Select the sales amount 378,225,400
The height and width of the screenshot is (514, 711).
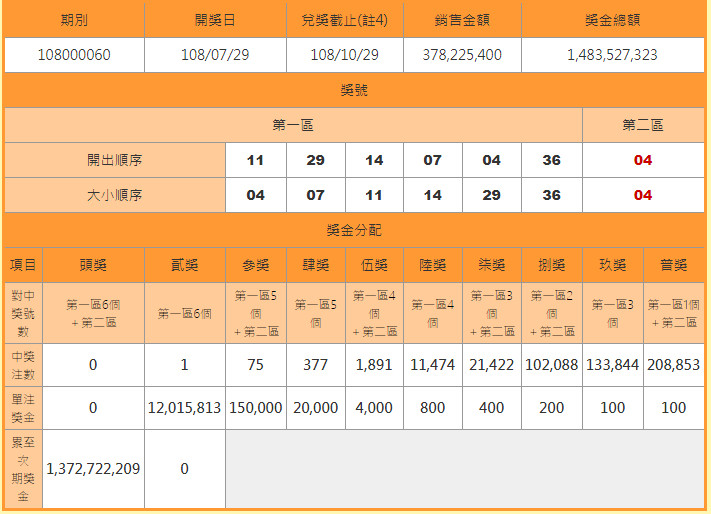pos(461,55)
